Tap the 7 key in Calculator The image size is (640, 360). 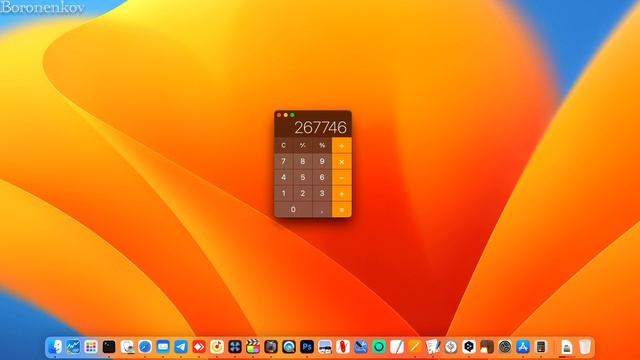pyautogui.click(x=284, y=162)
